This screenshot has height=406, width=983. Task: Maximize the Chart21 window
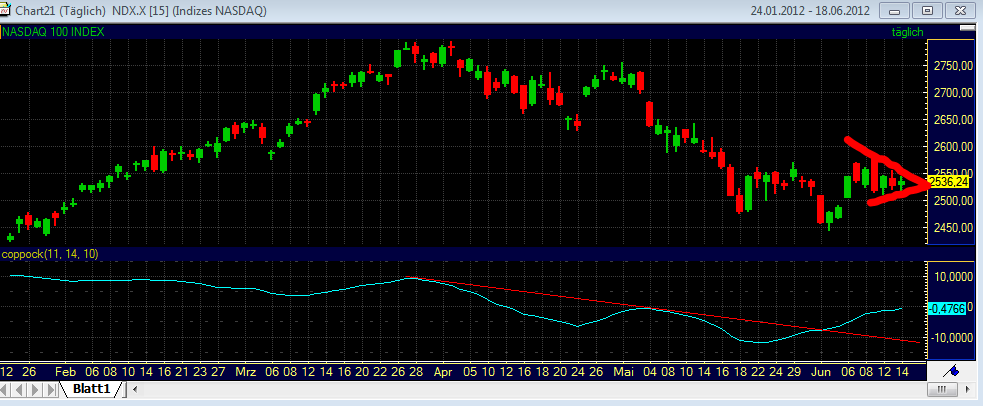coord(928,11)
